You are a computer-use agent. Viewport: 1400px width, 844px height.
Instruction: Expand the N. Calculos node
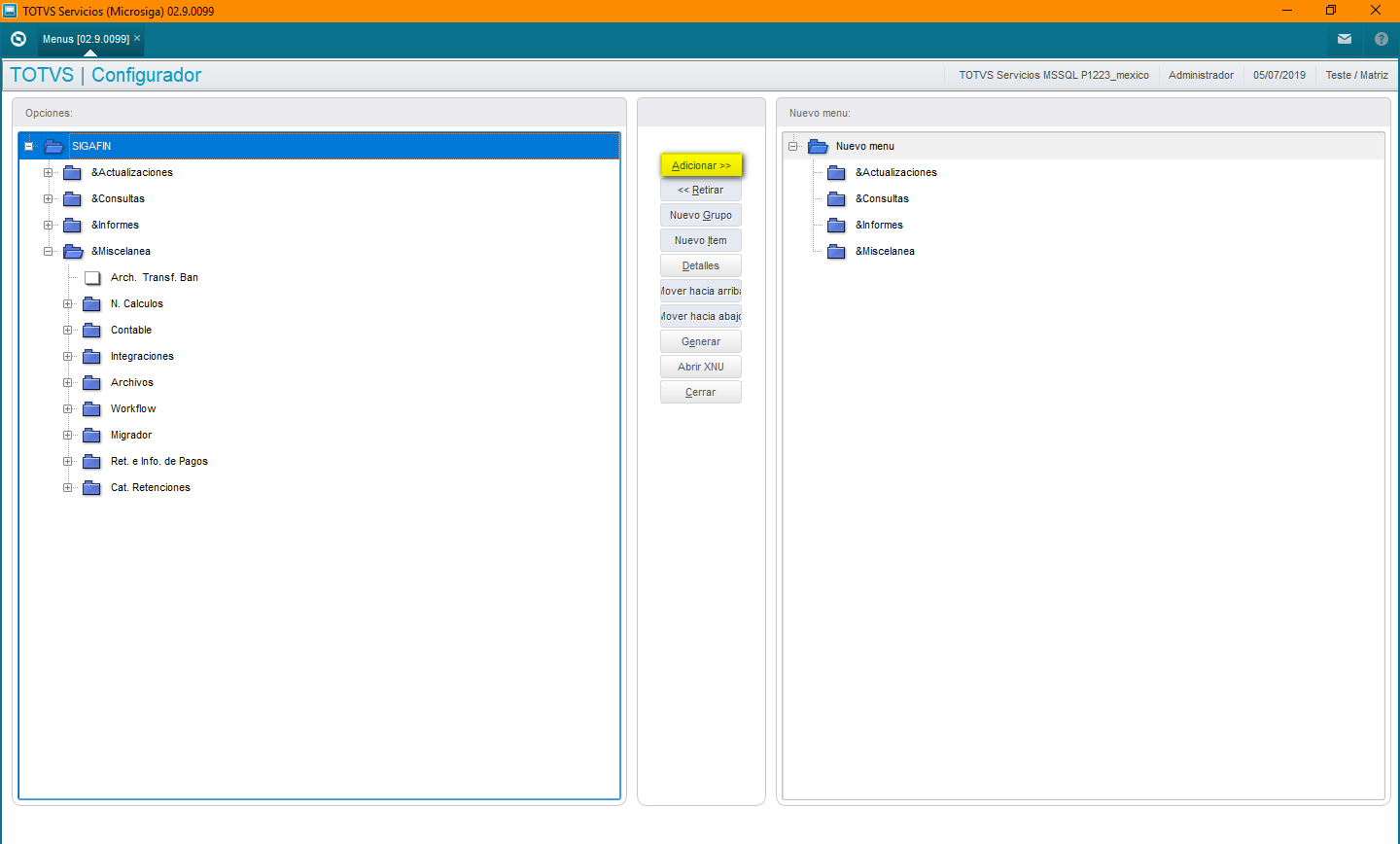coord(68,303)
